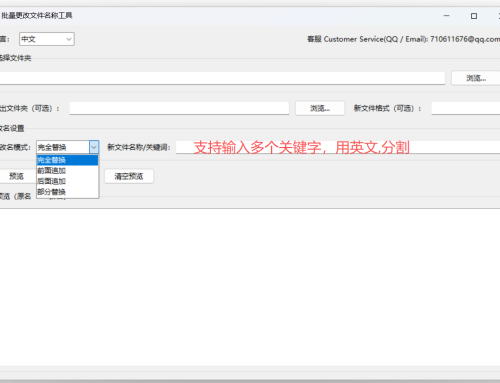Viewport: 500px width, 383px height.
Task: Choose 前面追加 from the rename mode list
Action: [67, 171]
